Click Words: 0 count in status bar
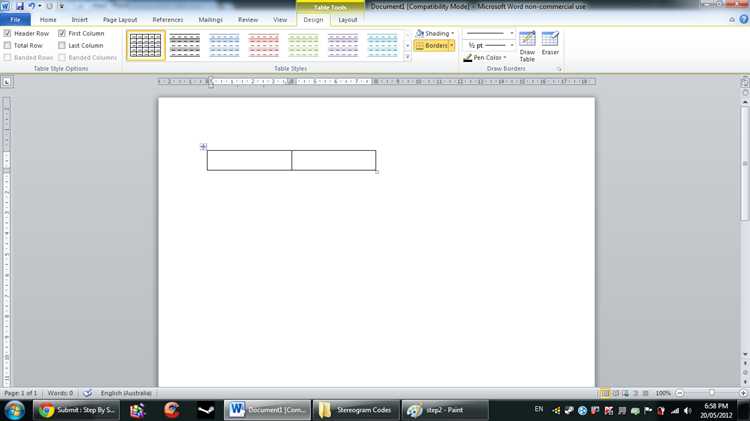Image resolution: width=750 pixels, height=421 pixels. [x=60, y=393]
